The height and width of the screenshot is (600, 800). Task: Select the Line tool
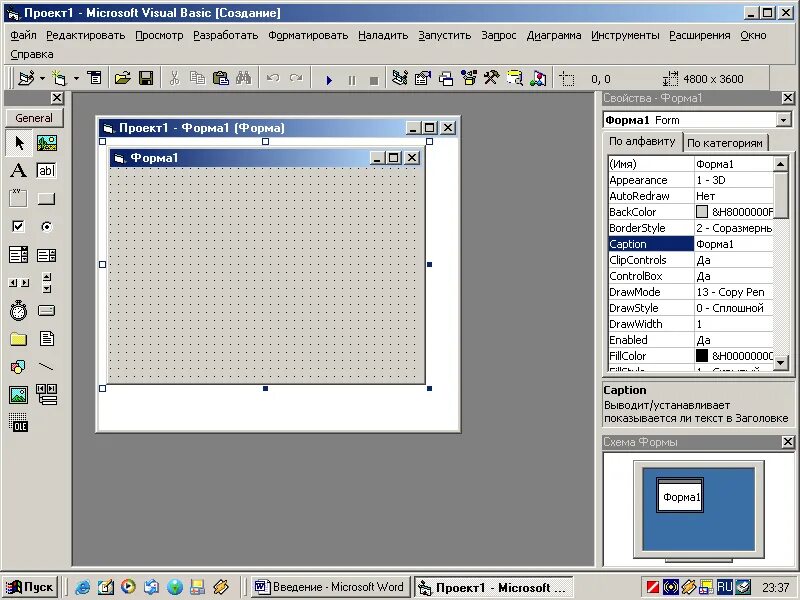coord(46,366)
